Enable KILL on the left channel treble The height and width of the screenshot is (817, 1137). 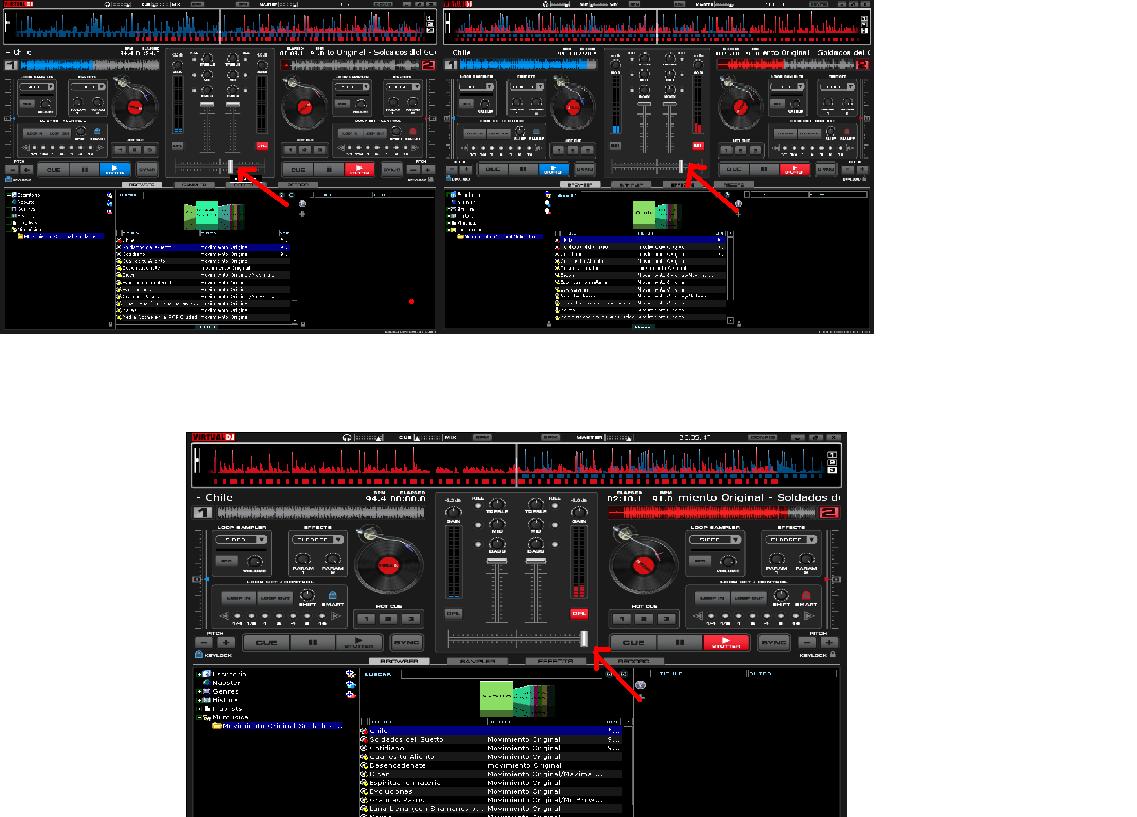(x=477, y=505)
